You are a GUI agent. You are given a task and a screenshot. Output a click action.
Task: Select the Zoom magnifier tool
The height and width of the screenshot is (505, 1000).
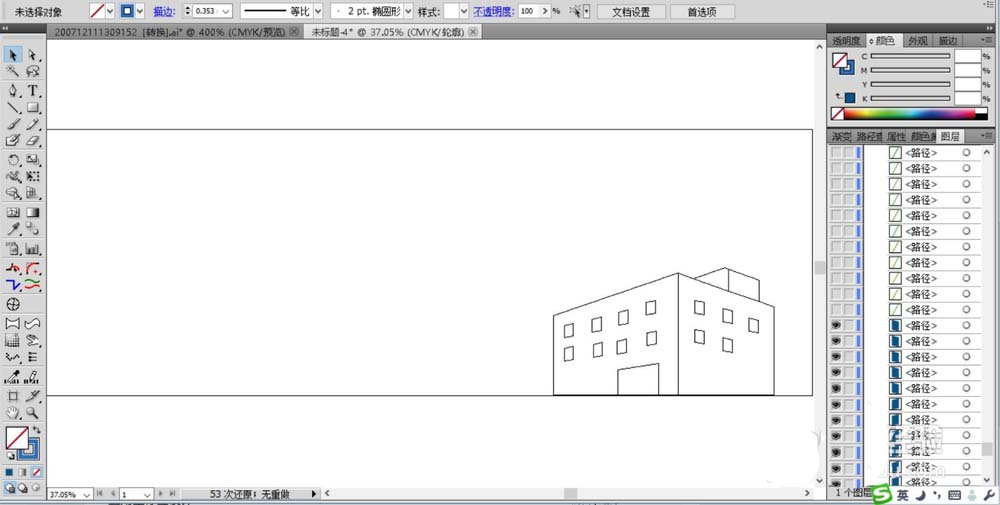point(33,413)
